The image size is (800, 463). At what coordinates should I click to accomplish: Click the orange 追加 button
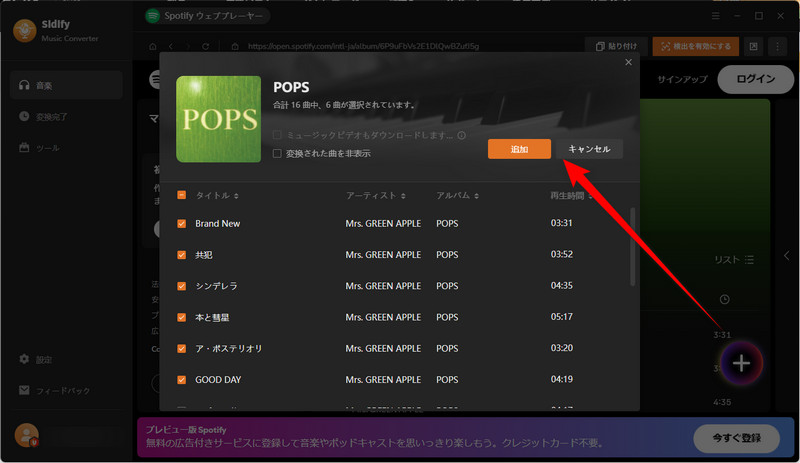(519, 149)
